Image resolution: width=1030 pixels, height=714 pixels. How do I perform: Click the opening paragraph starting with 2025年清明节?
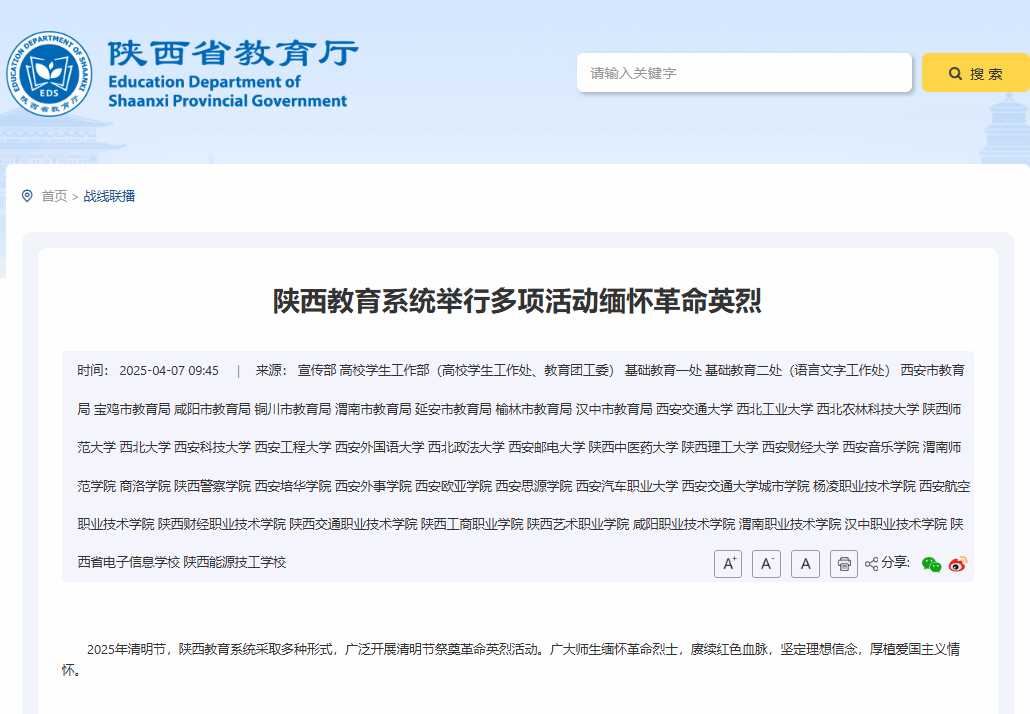[x=510, y=650]
